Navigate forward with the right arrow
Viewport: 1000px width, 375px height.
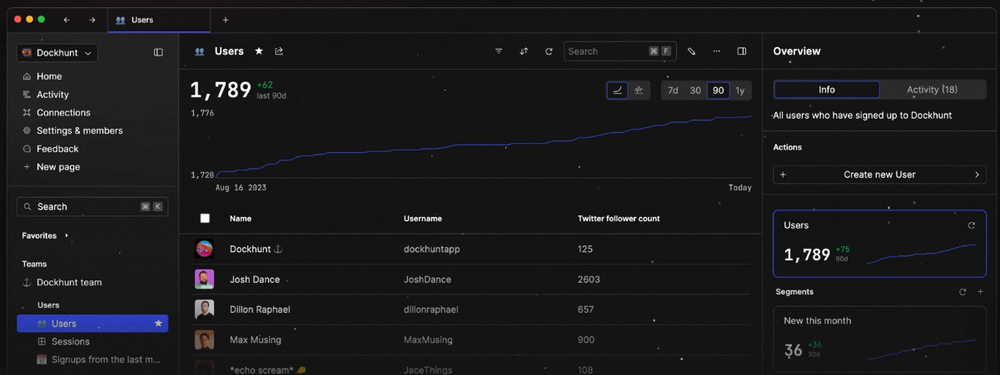tap(92, 20)
